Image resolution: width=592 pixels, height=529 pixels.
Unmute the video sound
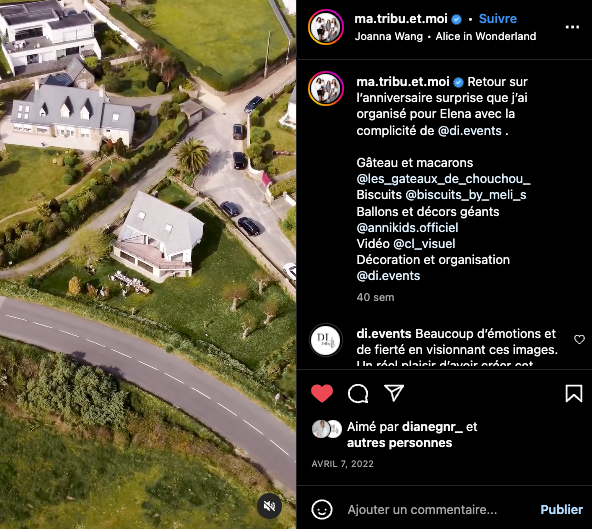point(269,506)
